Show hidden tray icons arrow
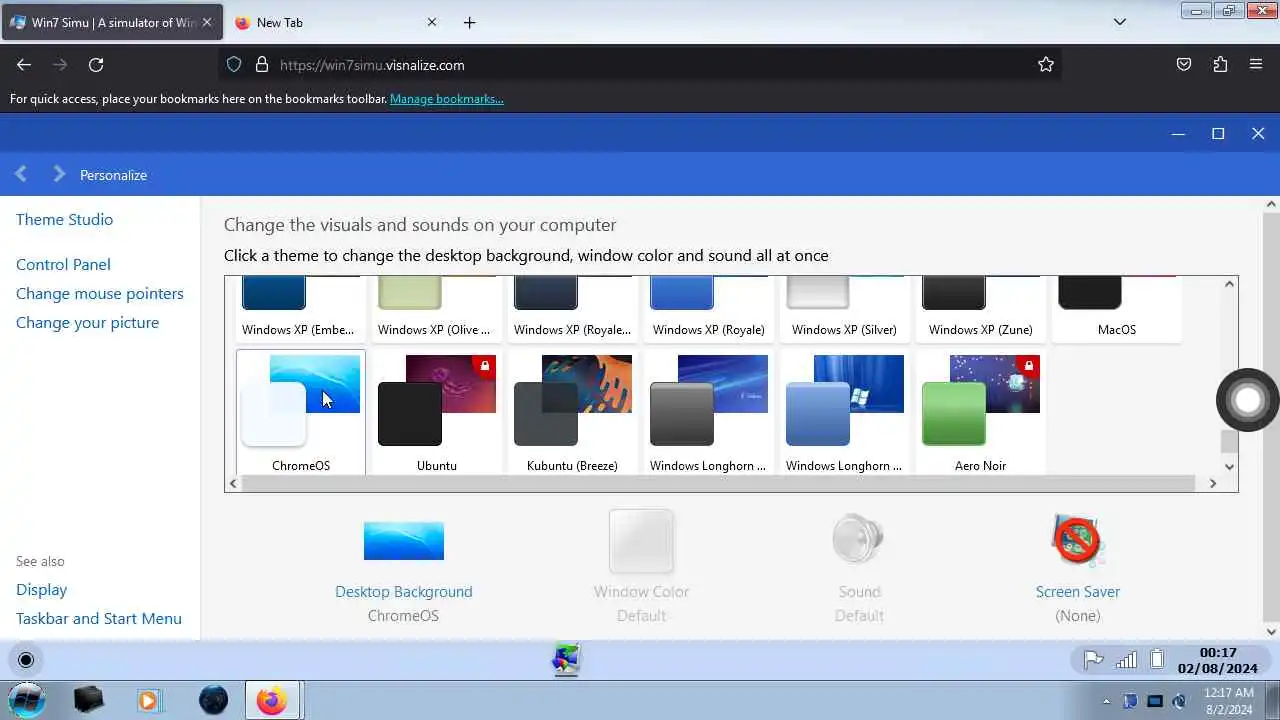The width and height of the screenshot is (1280, 720). point(1106,701)
